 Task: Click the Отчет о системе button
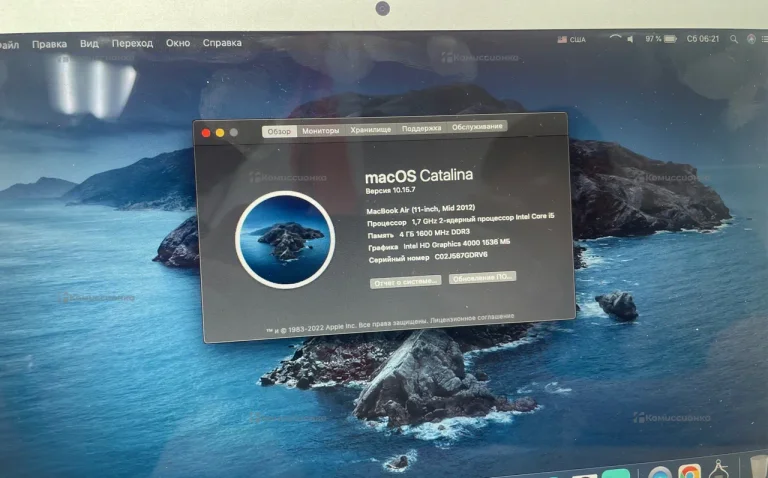click(x=406, y=282)
